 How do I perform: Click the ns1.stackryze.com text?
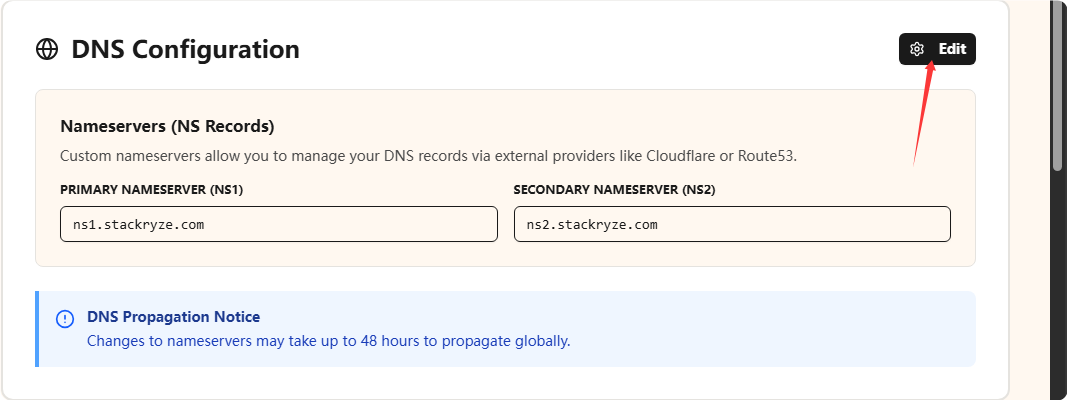[138, 225]
